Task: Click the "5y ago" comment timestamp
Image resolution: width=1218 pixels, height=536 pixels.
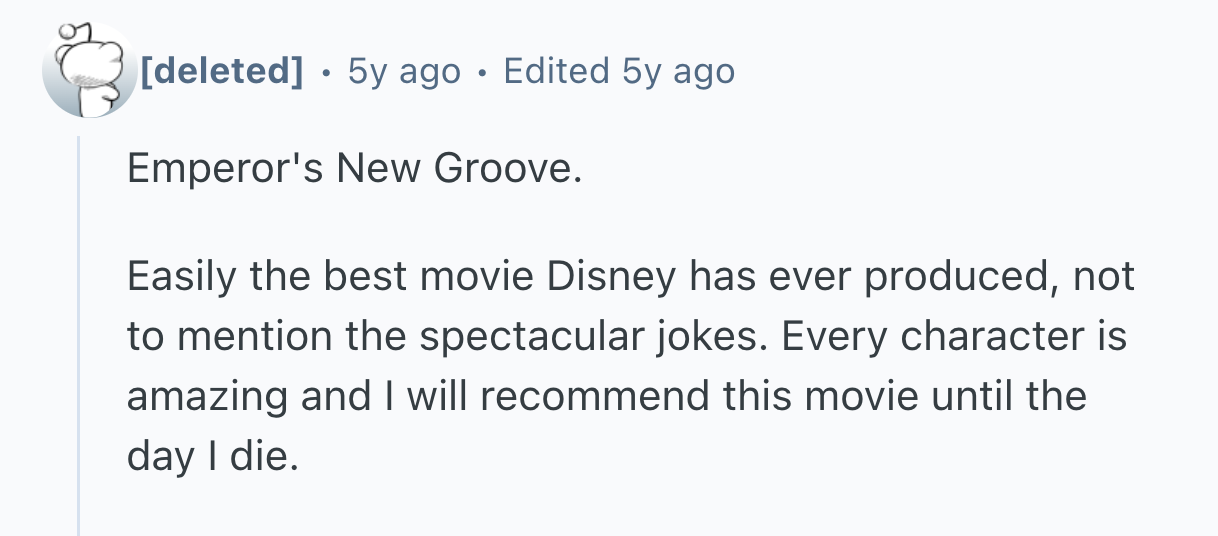Action: tap(404, 71)
